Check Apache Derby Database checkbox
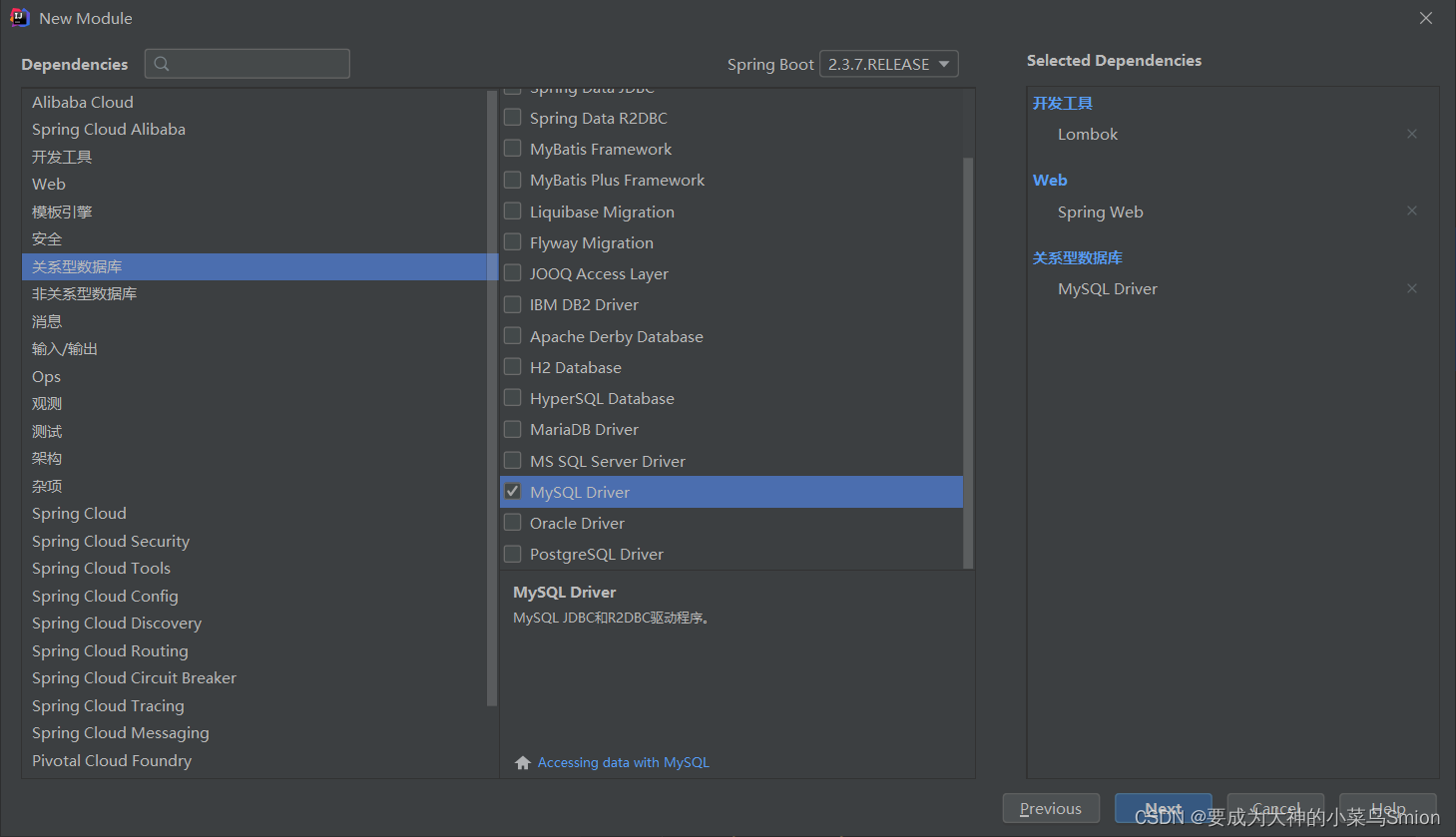The width and height of the screenshot is (1456, 837). pyautogui.click(x=513, y=336)
